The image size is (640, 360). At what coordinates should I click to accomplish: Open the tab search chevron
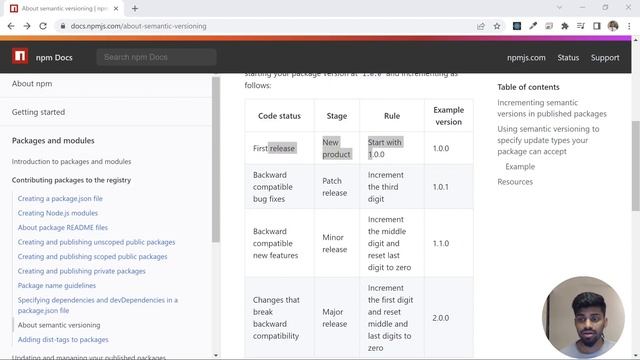click(559, 7)
